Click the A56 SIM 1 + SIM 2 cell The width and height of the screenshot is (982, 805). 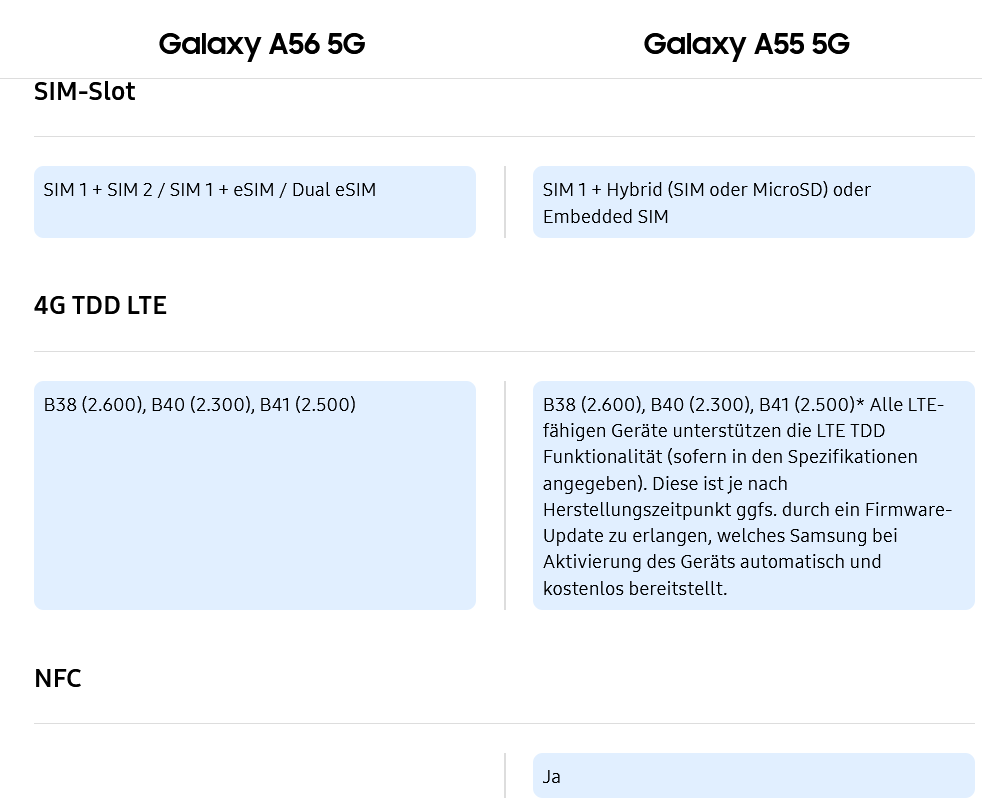click(x=254, y=202)
